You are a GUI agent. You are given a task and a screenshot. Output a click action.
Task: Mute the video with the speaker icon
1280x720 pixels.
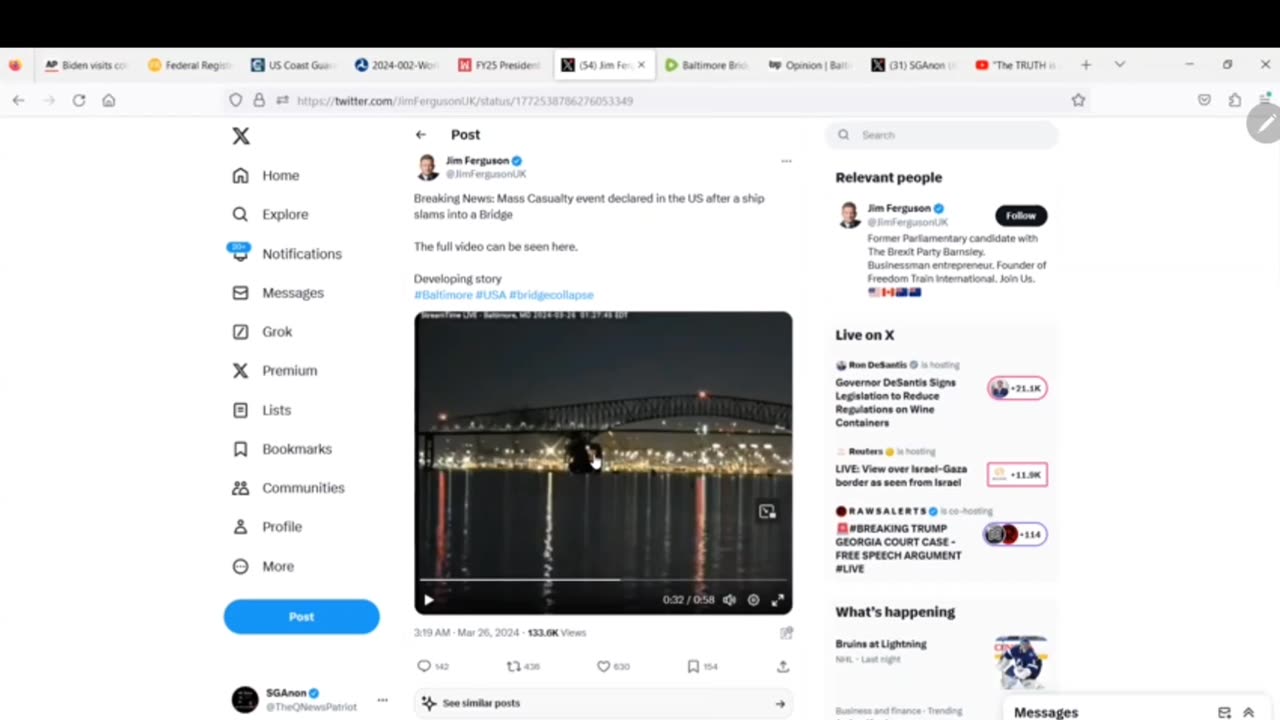tap(729, 600)
